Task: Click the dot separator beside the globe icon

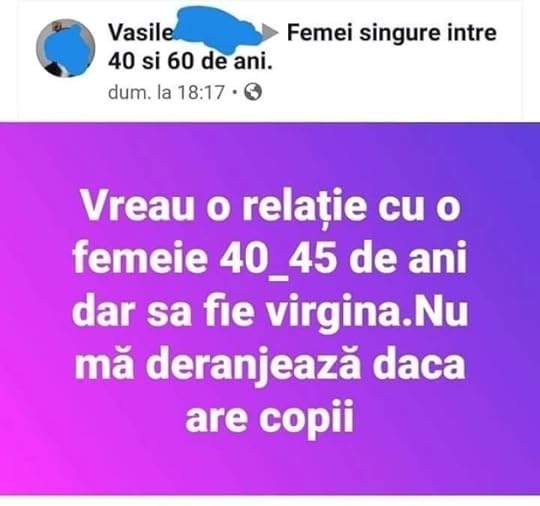Action: click(235, 92)
